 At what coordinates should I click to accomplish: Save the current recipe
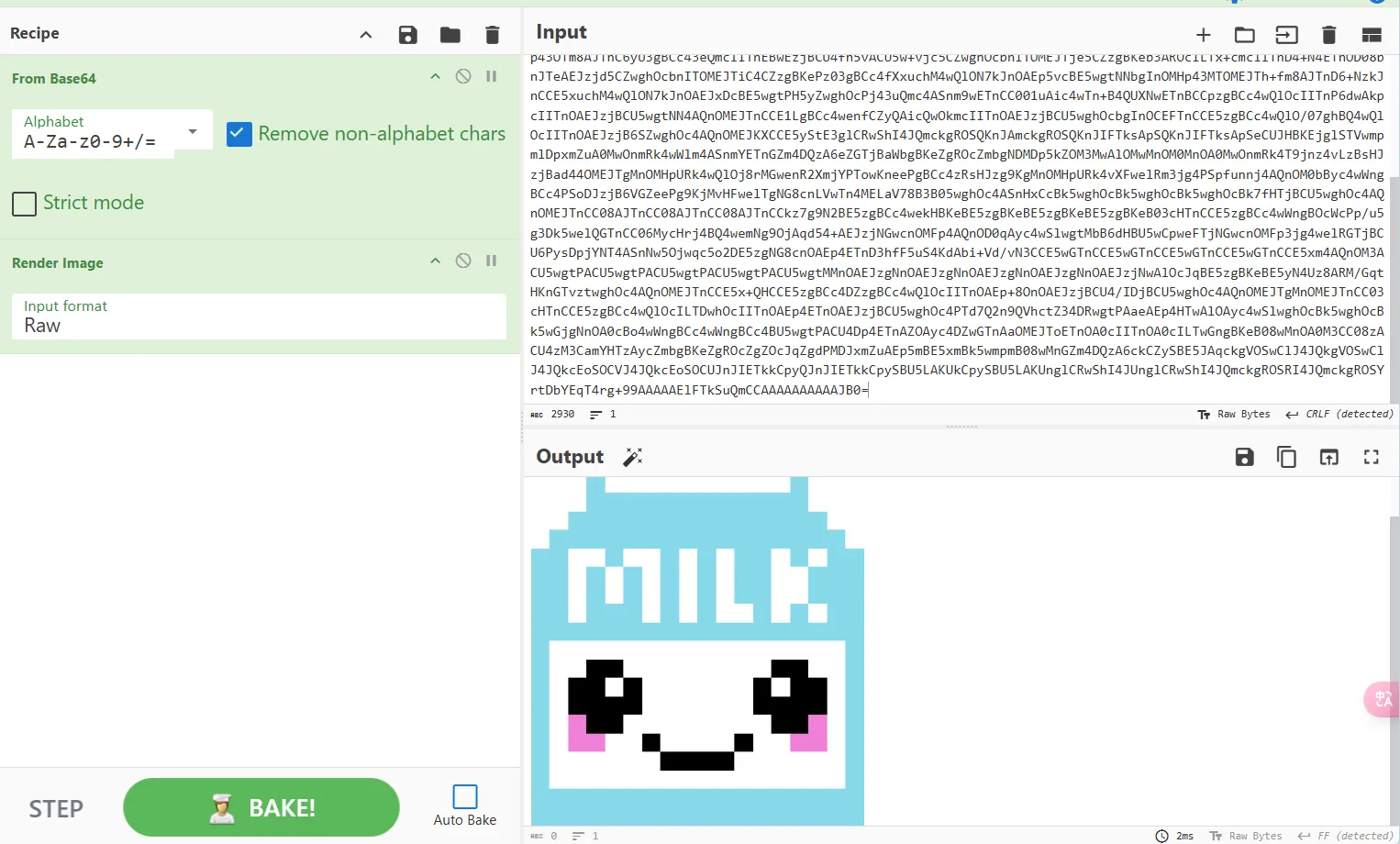pos(408,35)
